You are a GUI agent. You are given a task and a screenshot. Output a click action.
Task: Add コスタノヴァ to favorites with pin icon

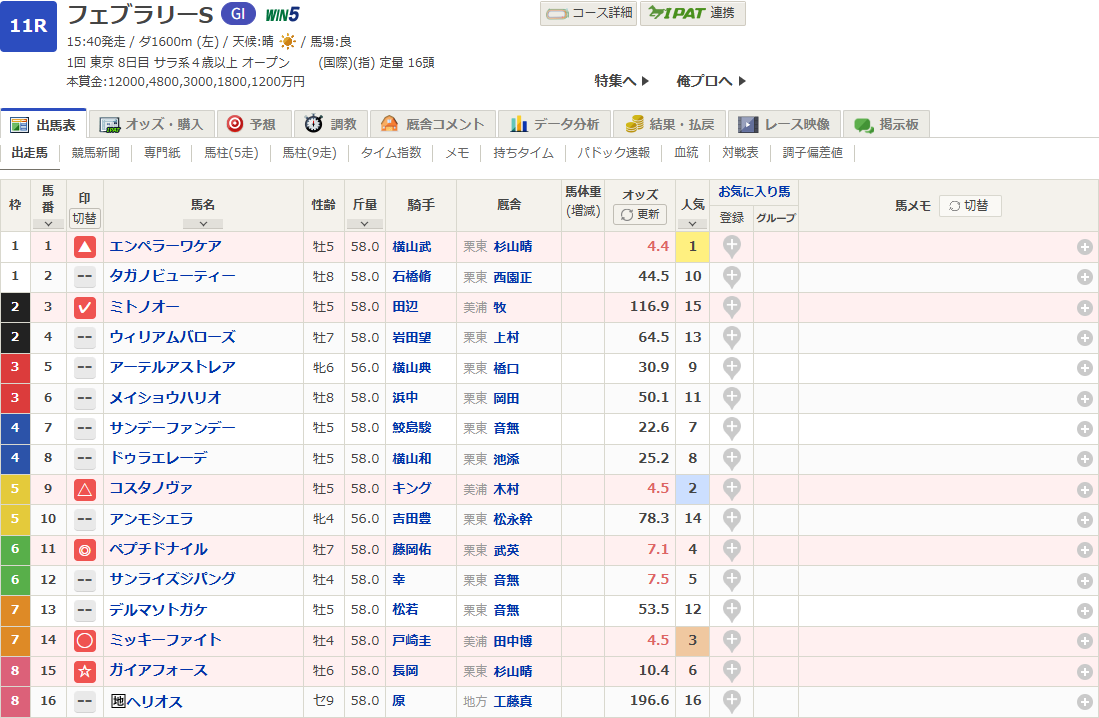coord(731,489)
